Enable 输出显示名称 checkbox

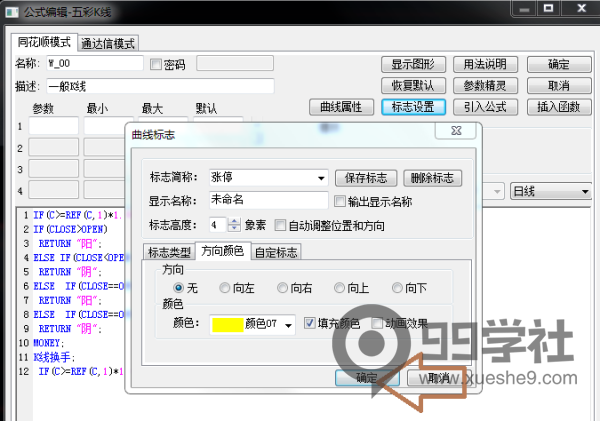coord(339,201)
